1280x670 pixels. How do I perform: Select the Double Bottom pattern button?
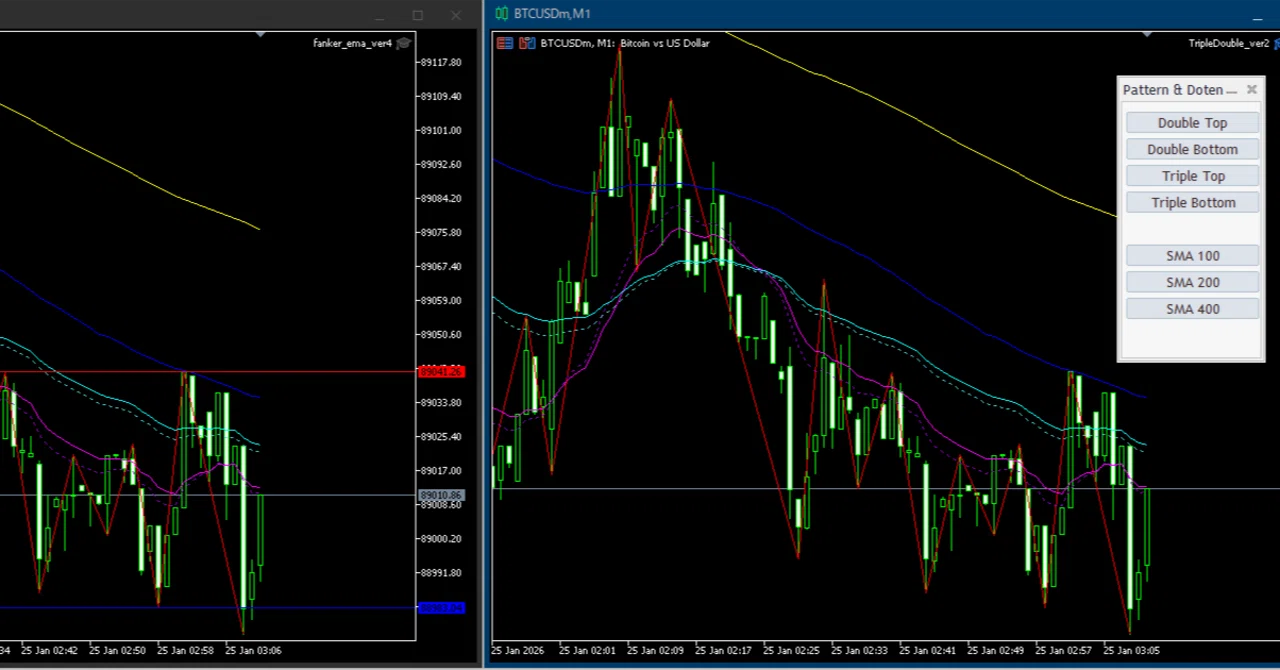[x=1192, y=149]
